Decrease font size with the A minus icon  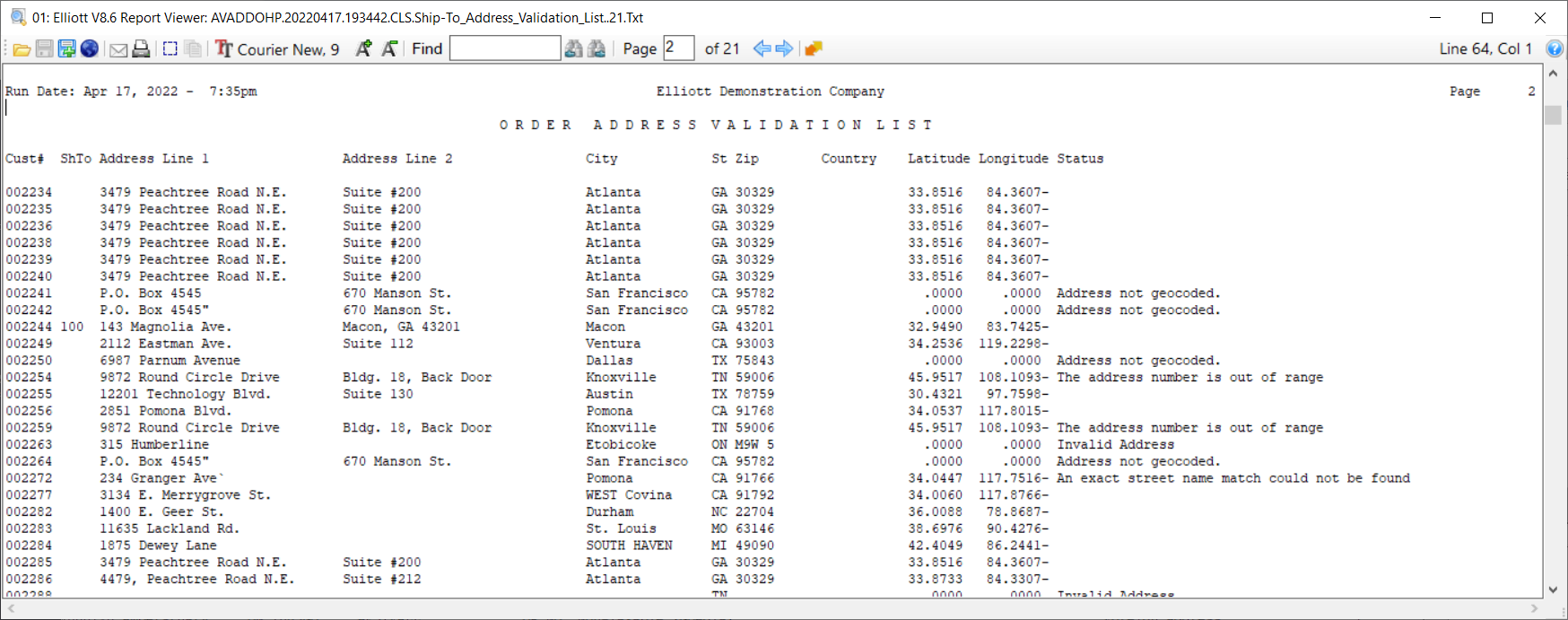389,48
